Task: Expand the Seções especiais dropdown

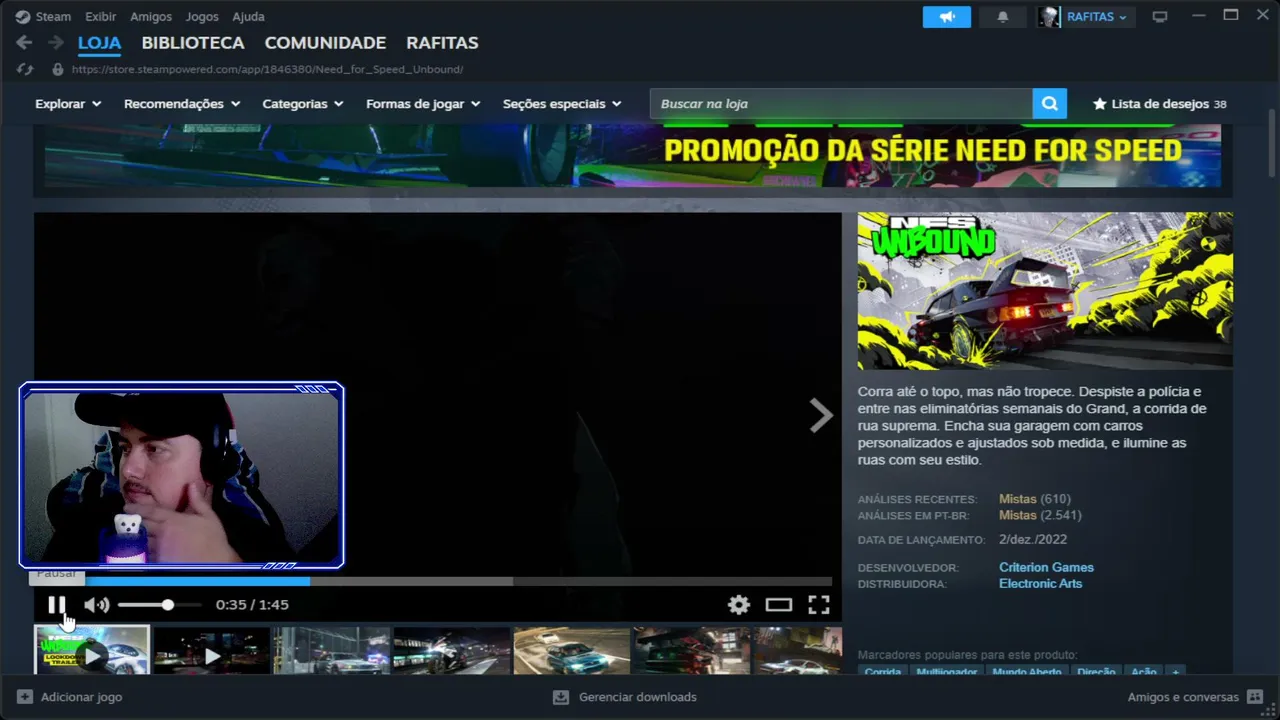Action: [x=562, y=104]
